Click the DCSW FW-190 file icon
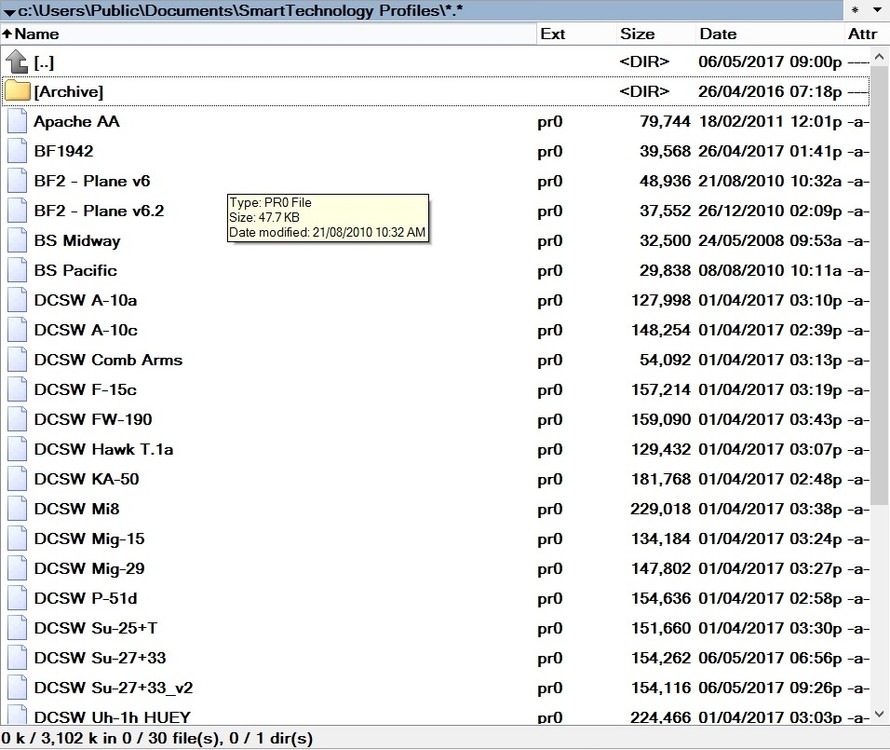The height and width of the screenshot is (750, 890). click(x=17, y=420)
